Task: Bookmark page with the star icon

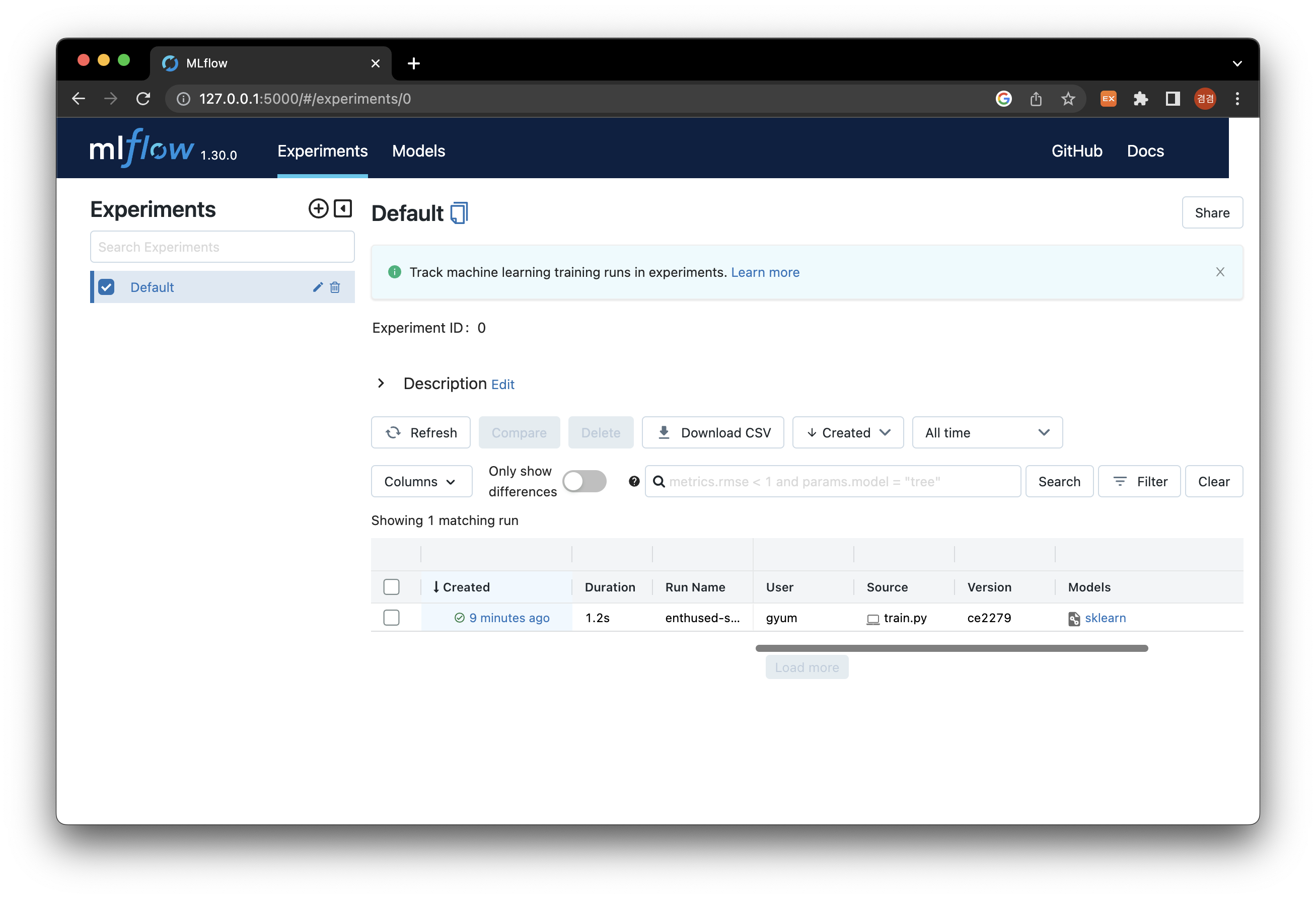Action: (x=1068, y=99)
